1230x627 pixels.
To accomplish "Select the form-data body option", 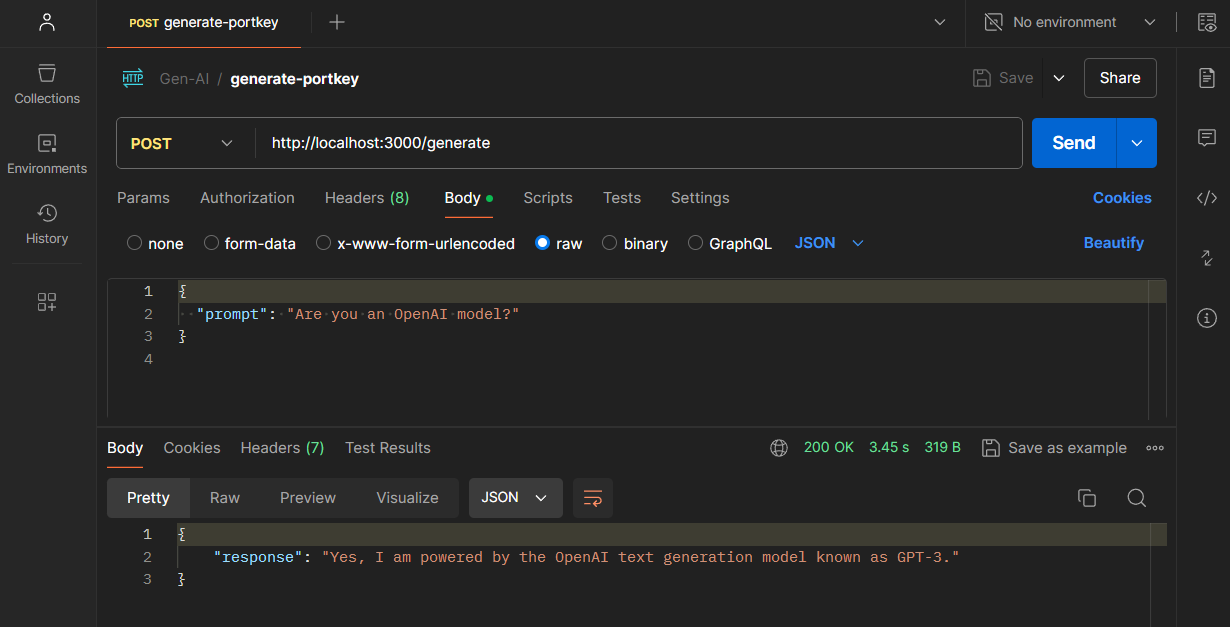I will [211, 243].
